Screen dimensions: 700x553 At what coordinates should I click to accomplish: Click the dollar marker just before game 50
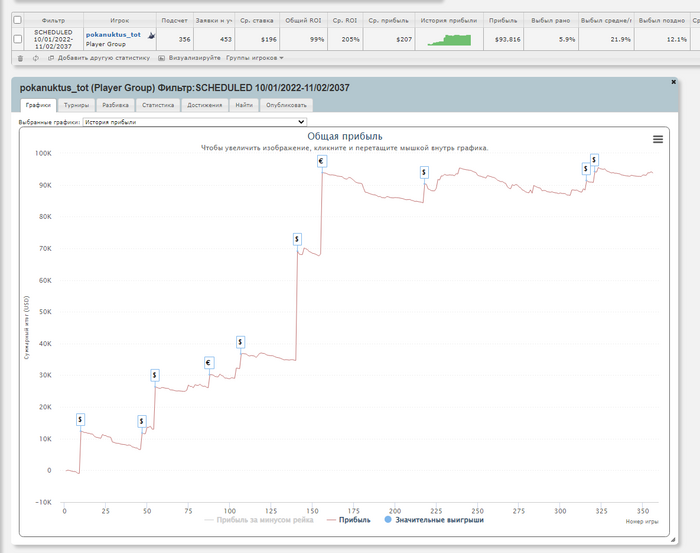tap(142, 421)
